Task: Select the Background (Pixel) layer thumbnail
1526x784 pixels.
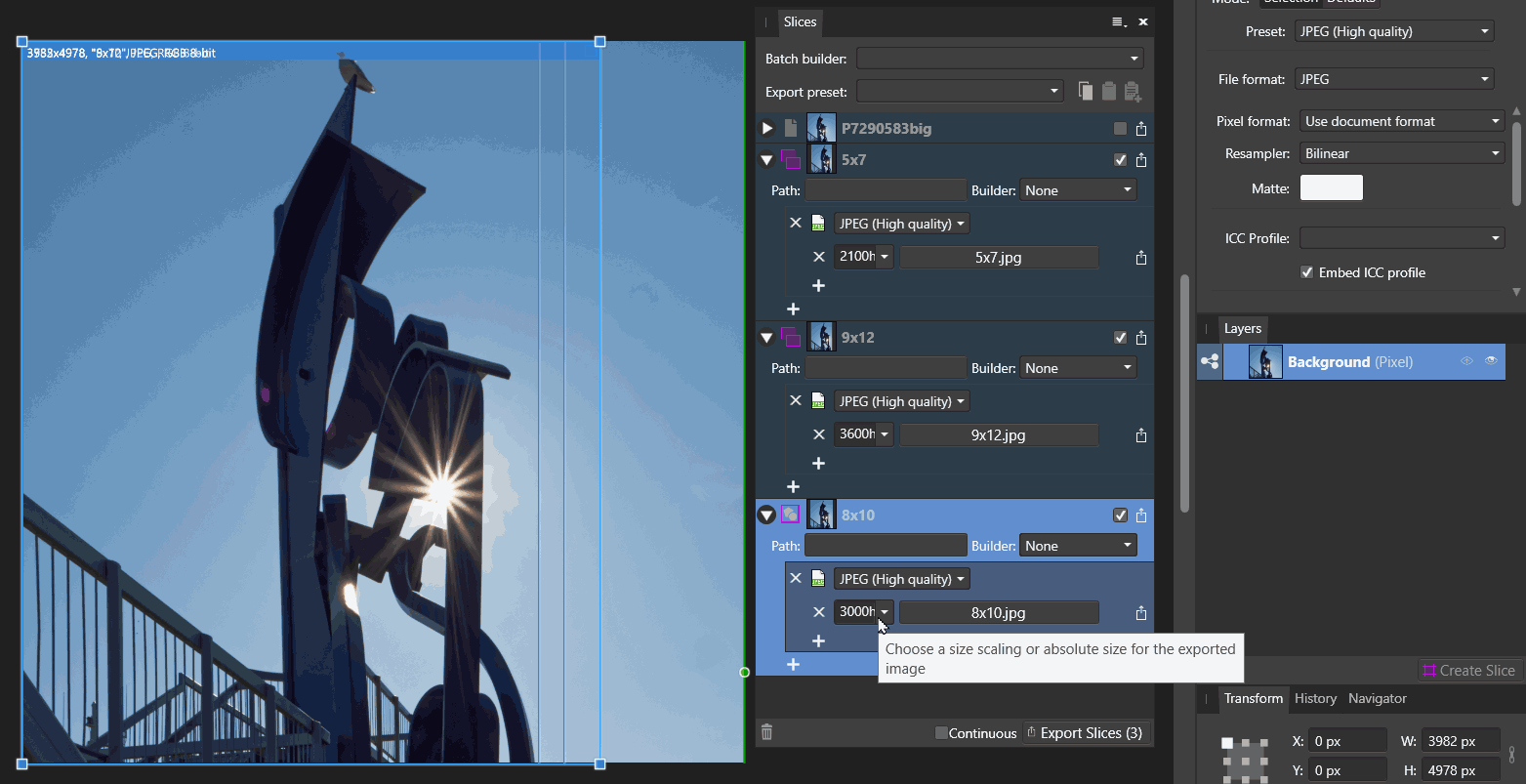Action: coord(1265,361)
